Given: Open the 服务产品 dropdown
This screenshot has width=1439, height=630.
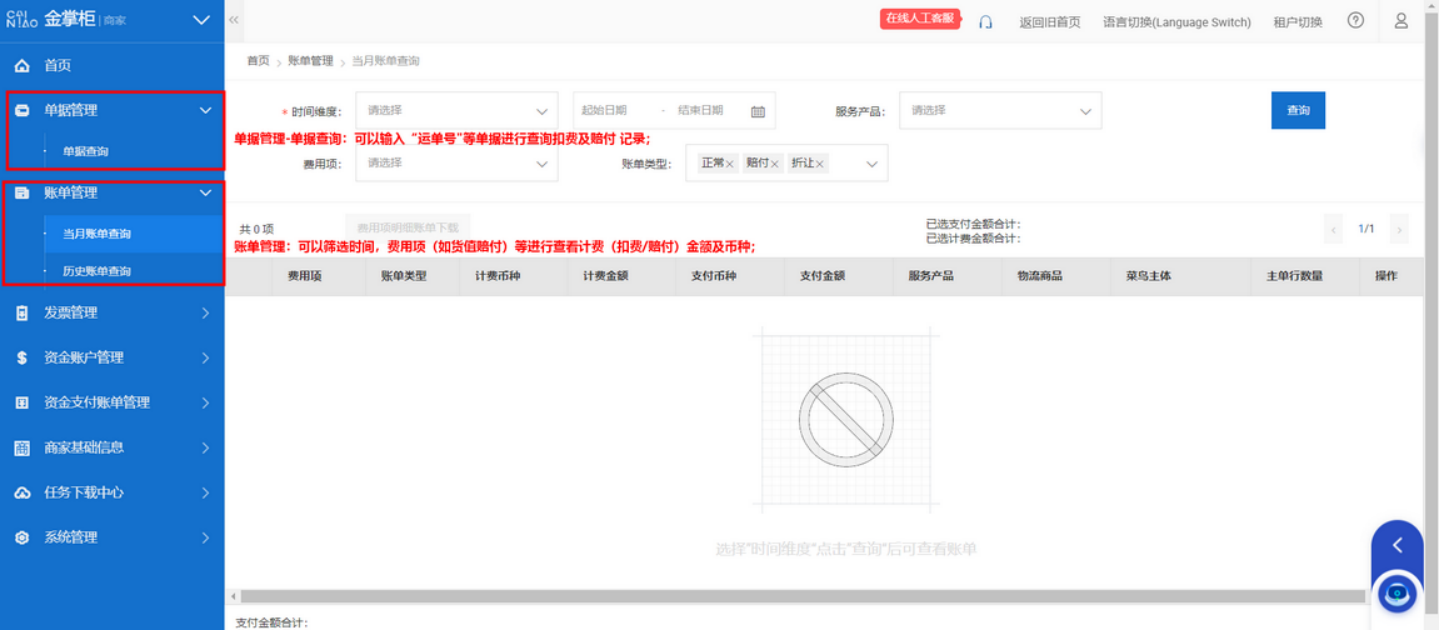Looking at the screenshot, I should click(x=999, y=110).
